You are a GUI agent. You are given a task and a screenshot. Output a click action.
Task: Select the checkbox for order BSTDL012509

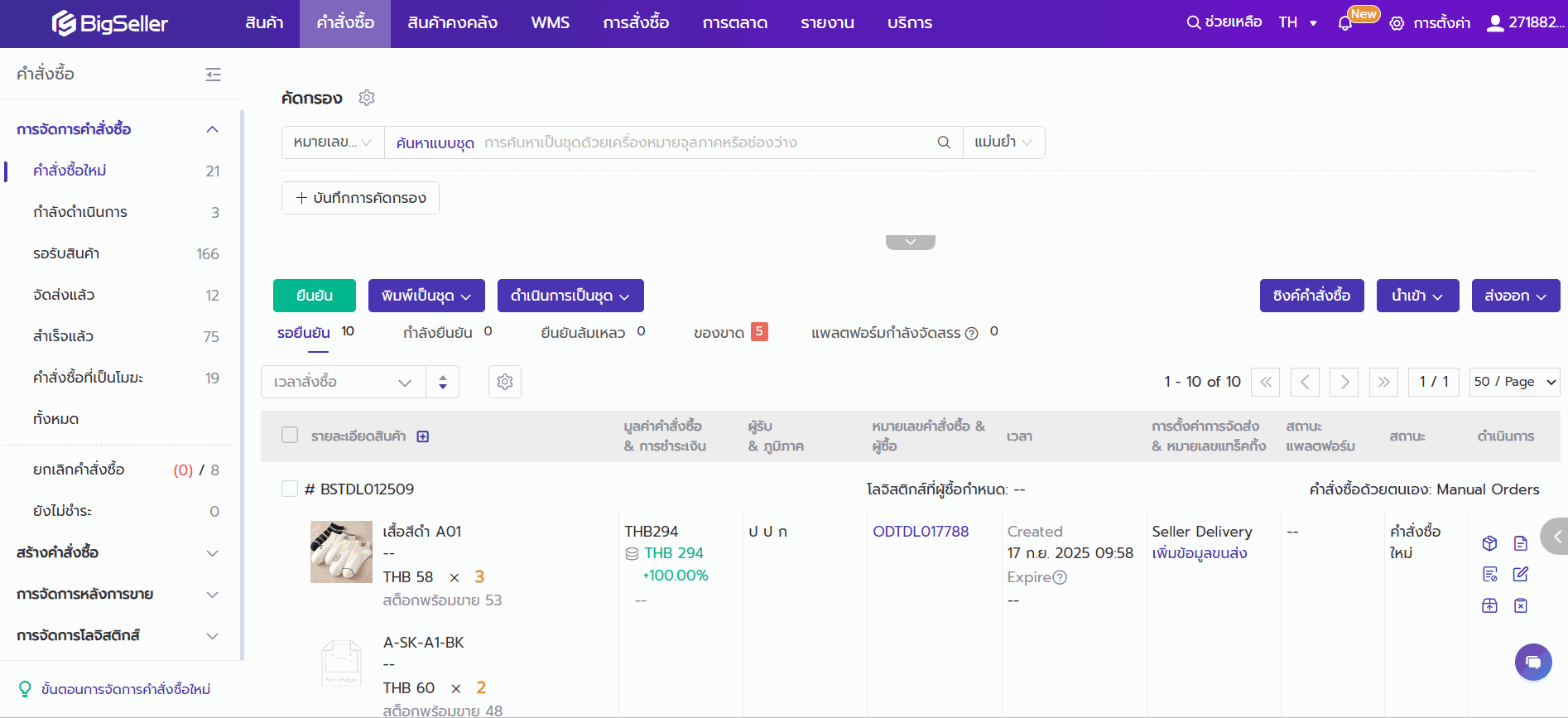[x=290, y=489]
